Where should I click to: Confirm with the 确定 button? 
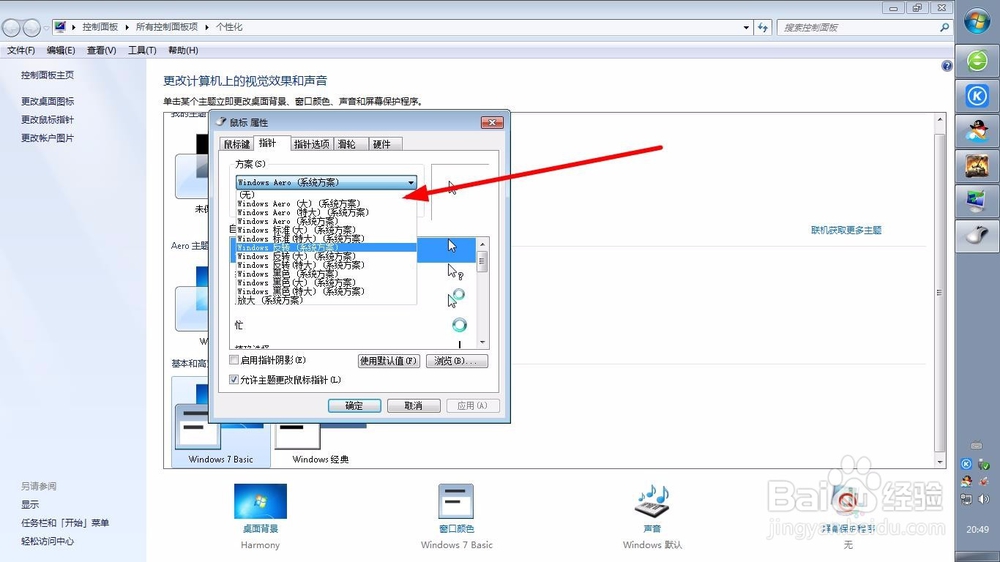click(x=355, y=406)
